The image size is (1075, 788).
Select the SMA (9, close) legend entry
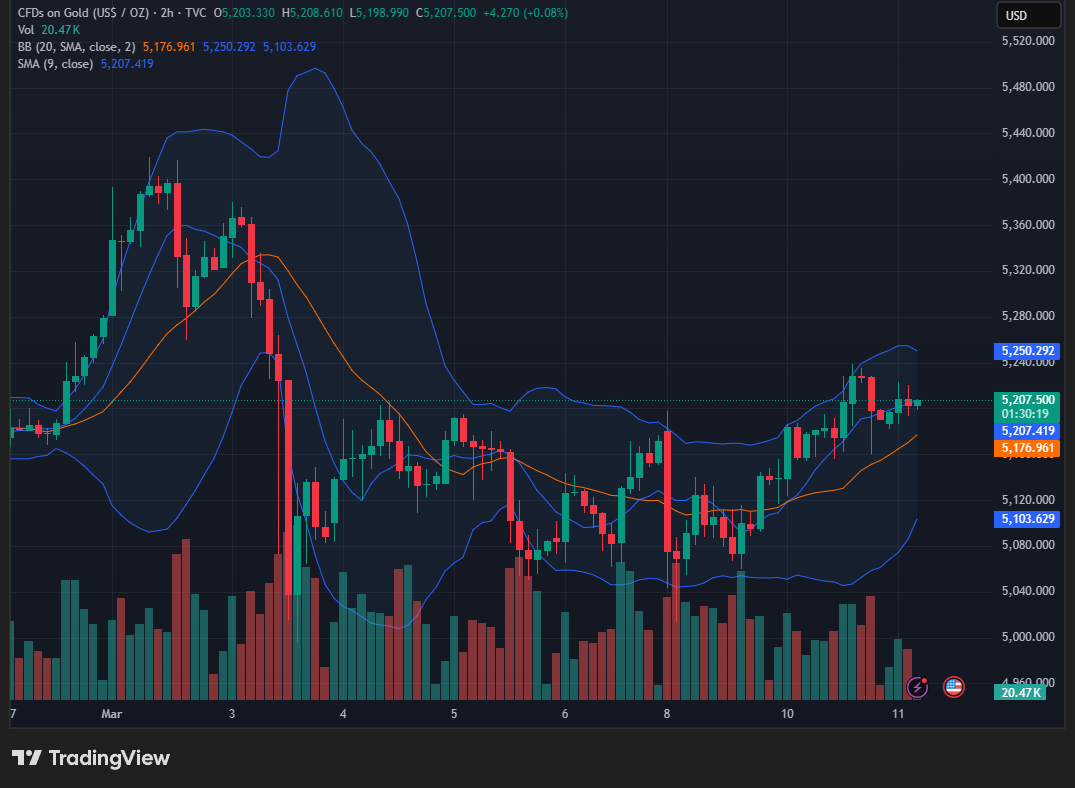tap(55, 64)
